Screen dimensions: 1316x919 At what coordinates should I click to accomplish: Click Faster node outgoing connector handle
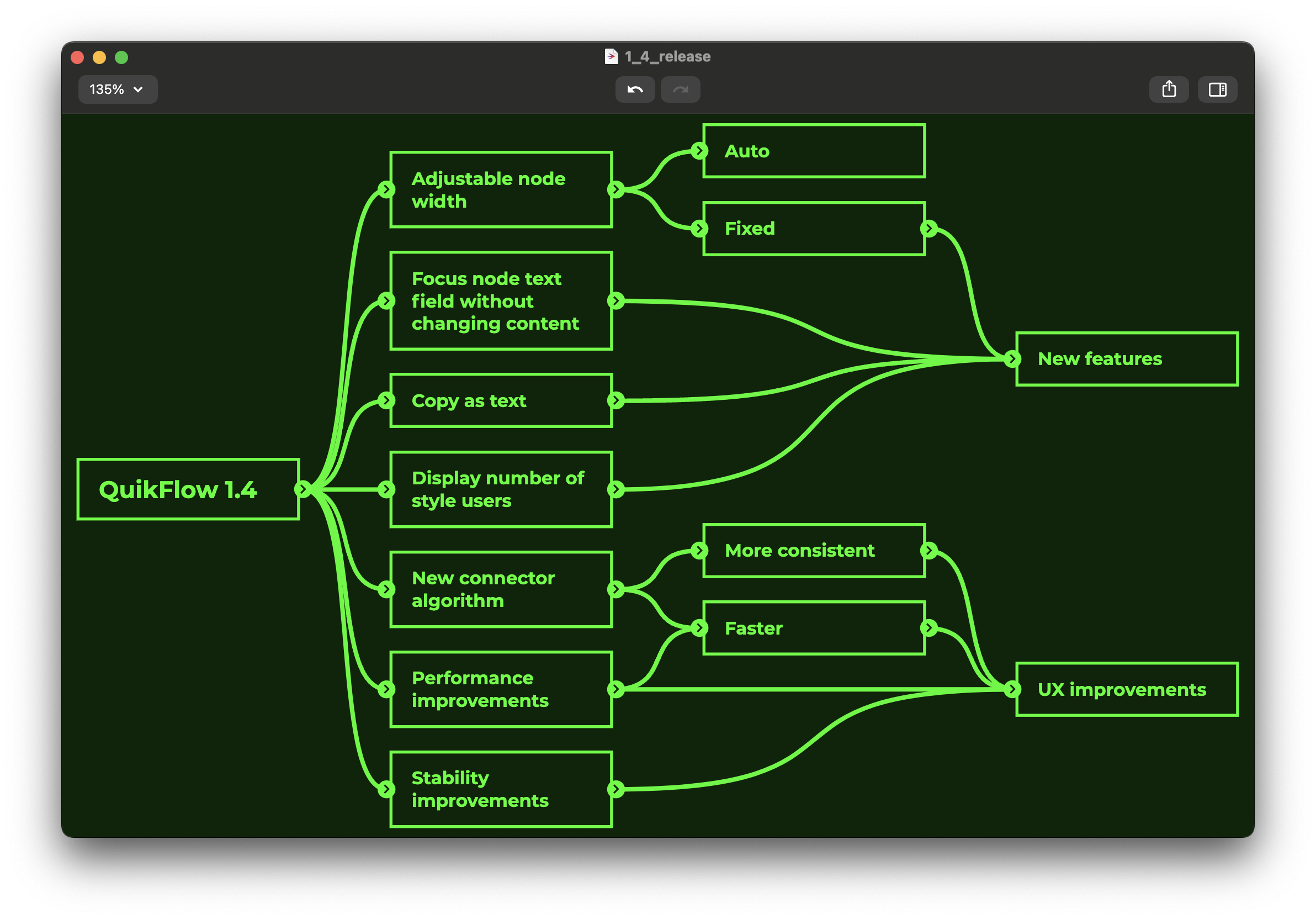click(928, 628)
